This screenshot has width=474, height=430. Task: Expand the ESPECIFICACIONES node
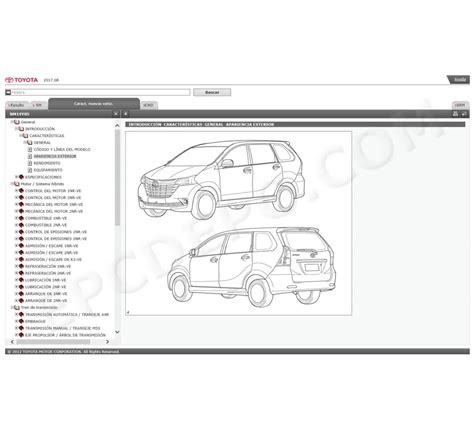pos(16,177)
